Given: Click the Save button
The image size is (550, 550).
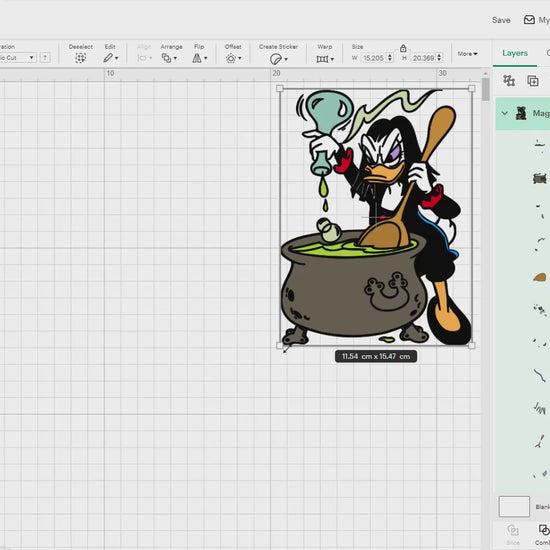Looking at the screenshot, I should pyautogui.click(x=501, y=20).
